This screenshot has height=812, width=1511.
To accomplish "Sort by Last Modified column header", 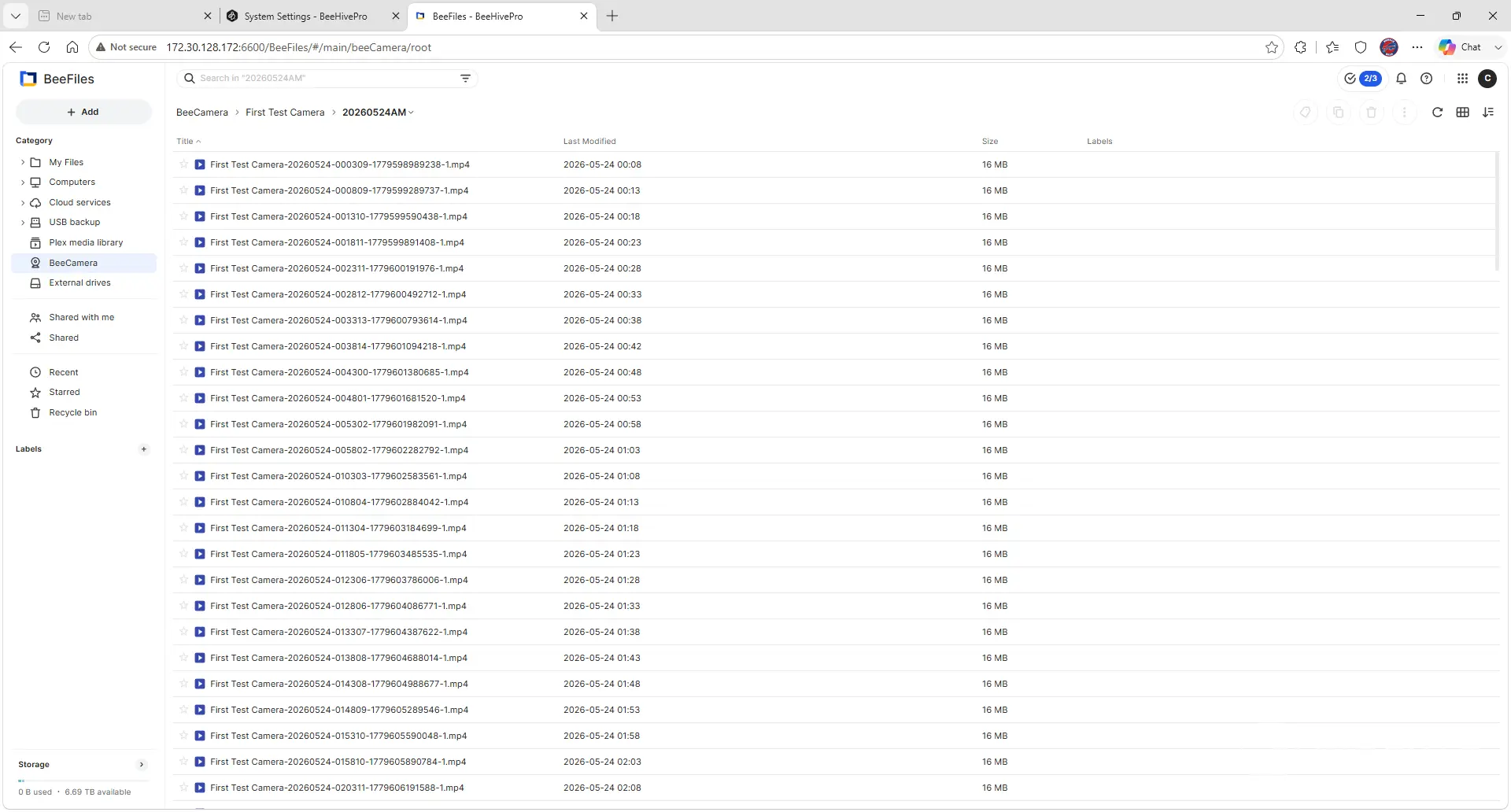I will point(589,142).
